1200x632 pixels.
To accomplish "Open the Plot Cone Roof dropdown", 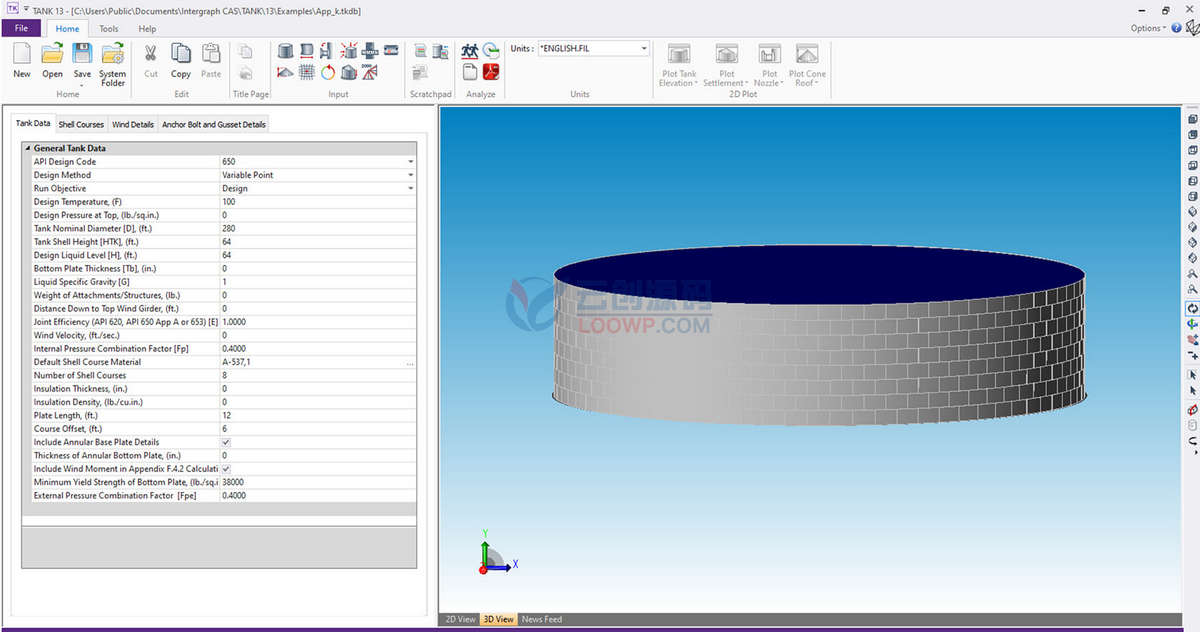I will [807, 66].
